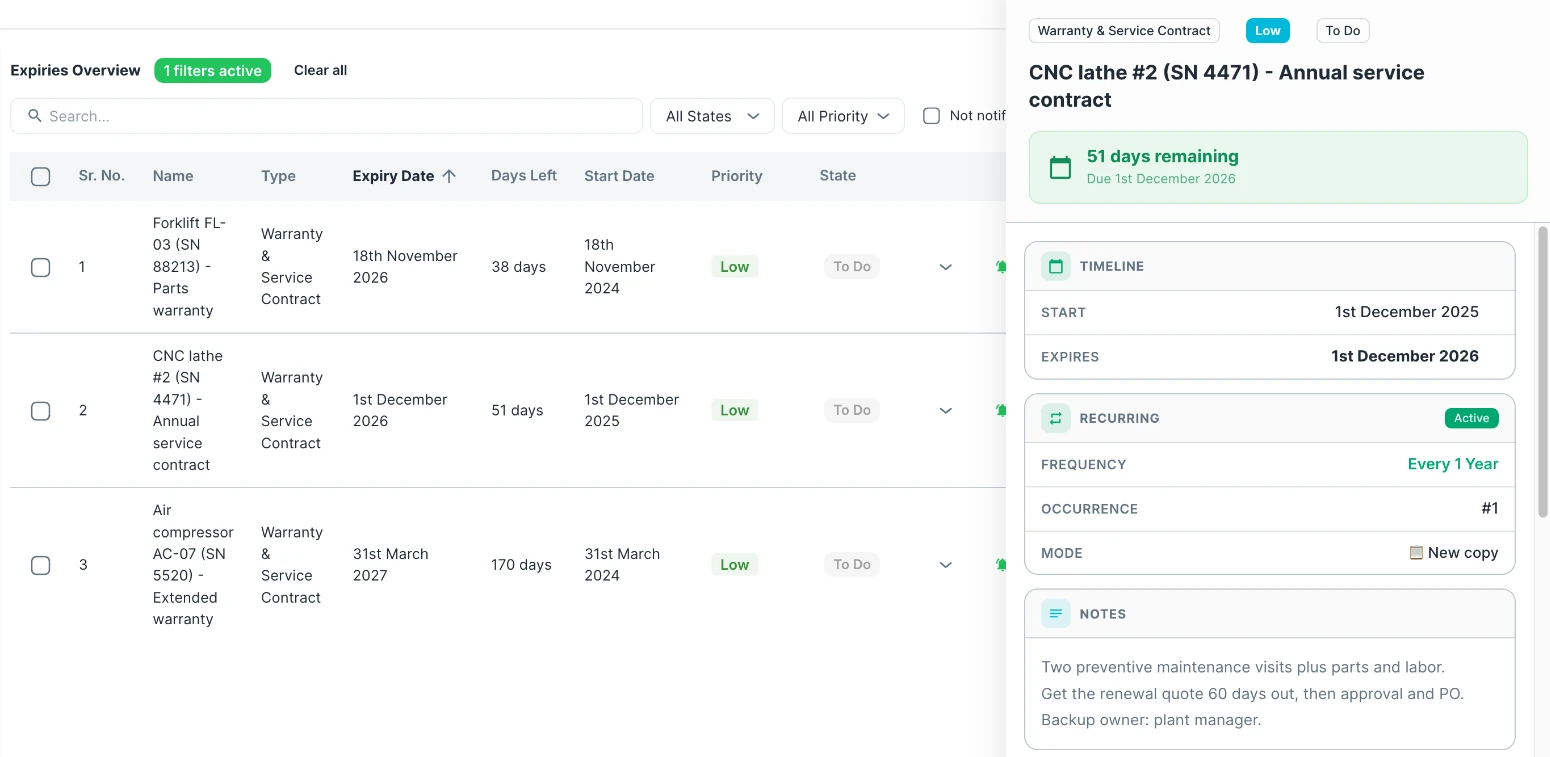
Task: Click the Low priority tag in detail panel
Action: pos(1268,31)
